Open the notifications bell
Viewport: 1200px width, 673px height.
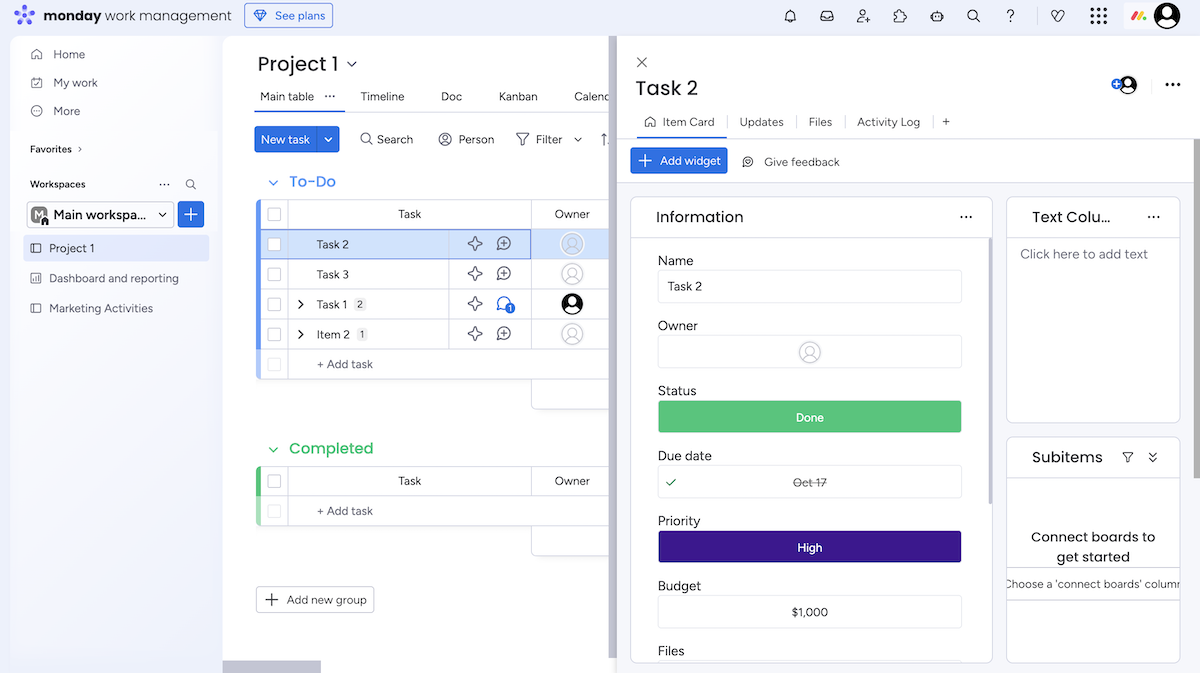coord(790,16)
